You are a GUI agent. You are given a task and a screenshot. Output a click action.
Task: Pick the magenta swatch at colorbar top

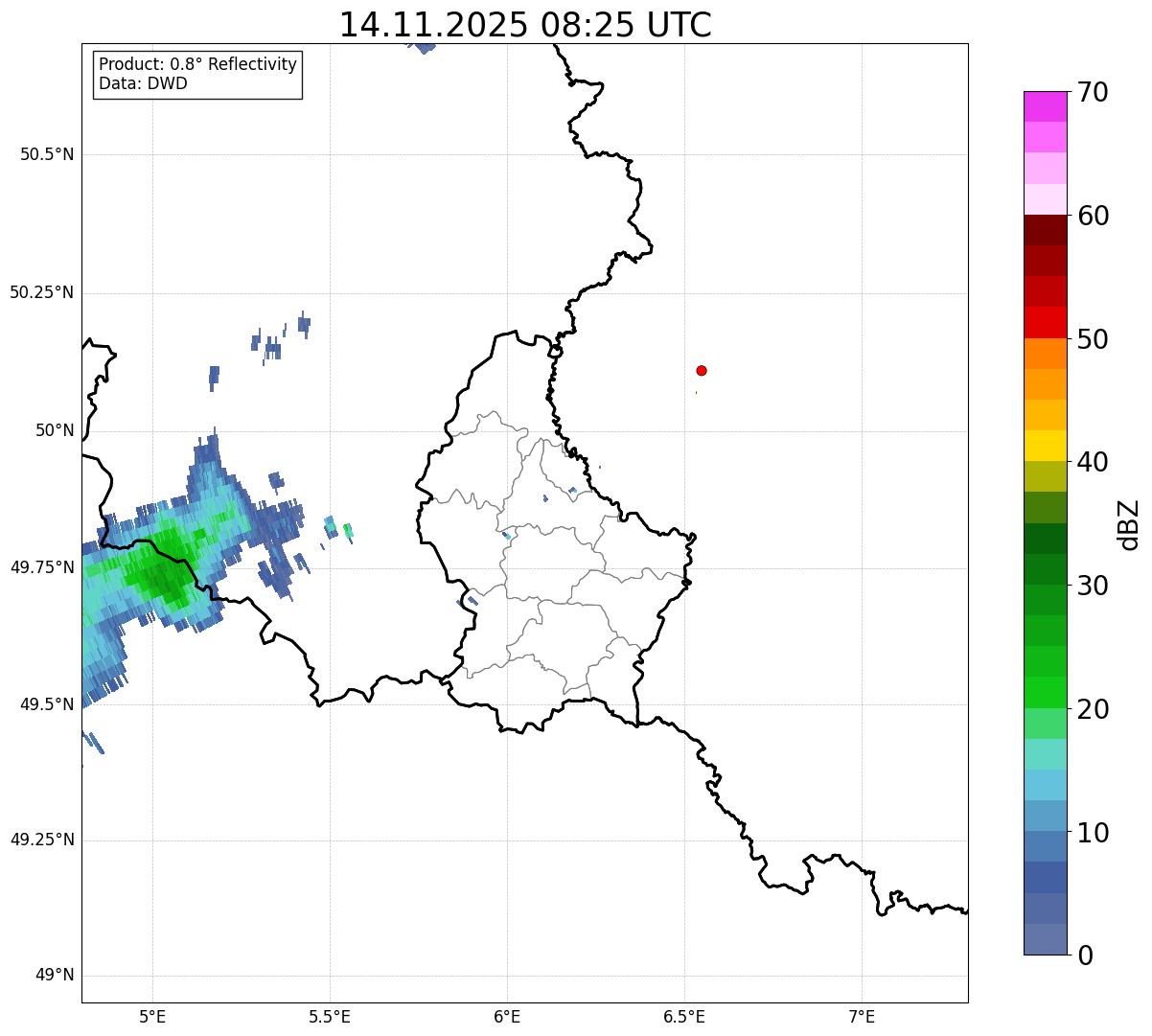(1046, 106)
